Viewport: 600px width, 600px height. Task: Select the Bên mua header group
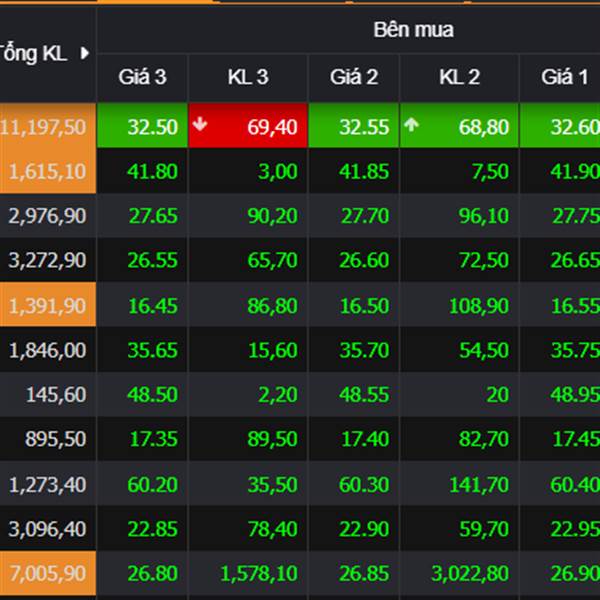tap(413, 30)
